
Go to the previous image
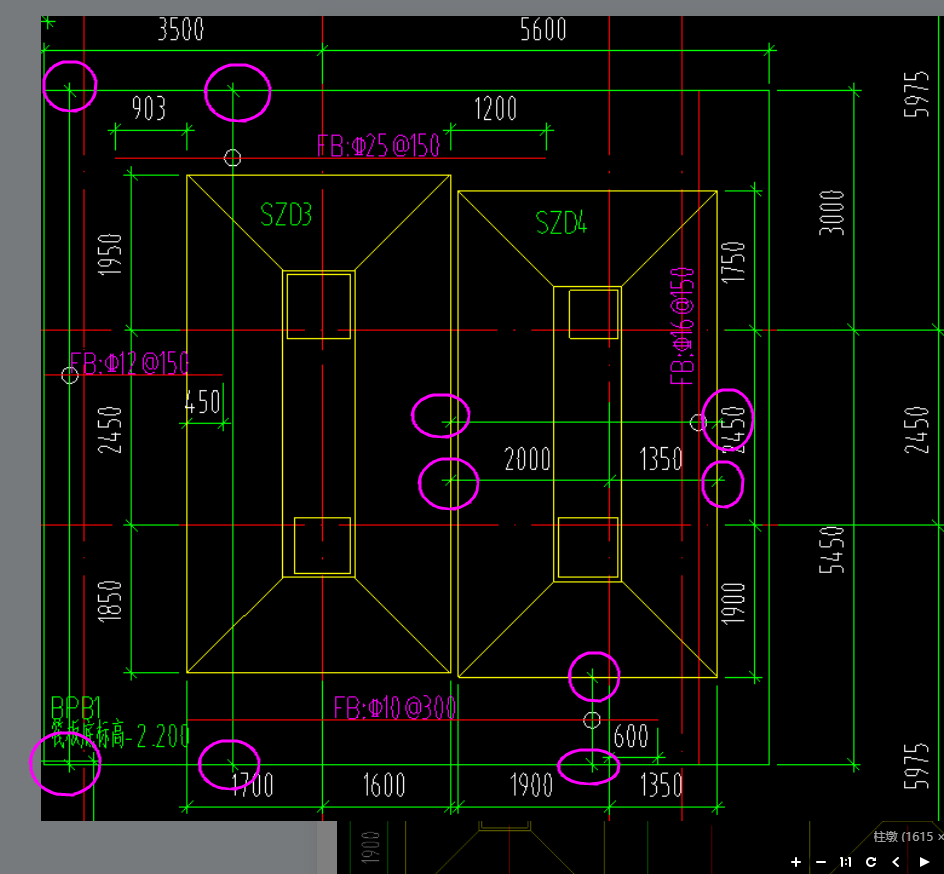coord(896,862)
